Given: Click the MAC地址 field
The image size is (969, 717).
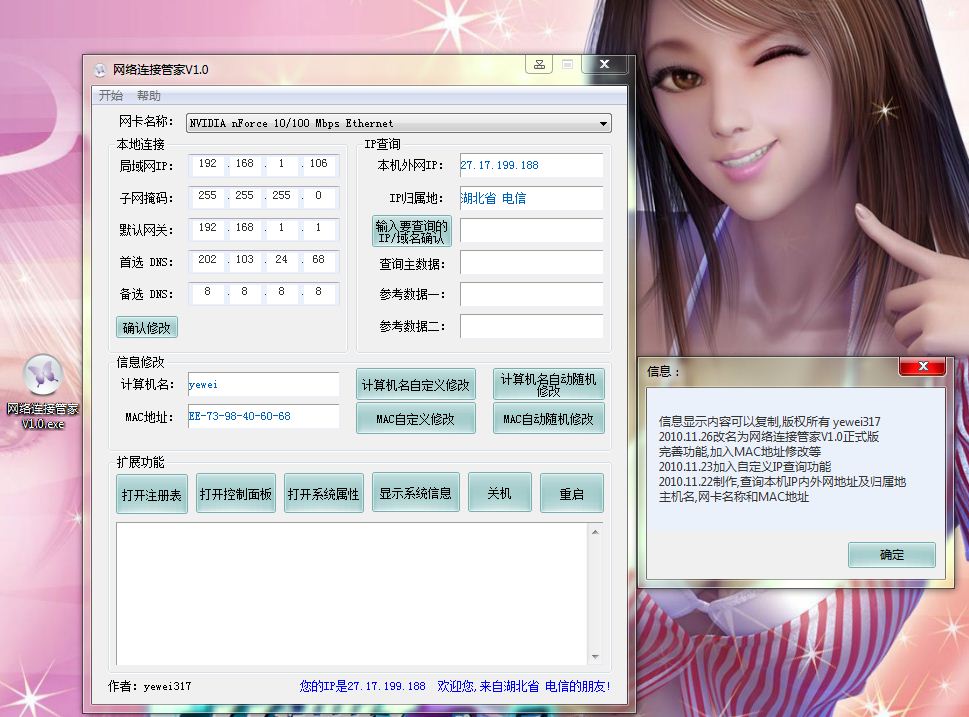Looking at the screenshot, I should pyautogui.click(x=263, y=416).
